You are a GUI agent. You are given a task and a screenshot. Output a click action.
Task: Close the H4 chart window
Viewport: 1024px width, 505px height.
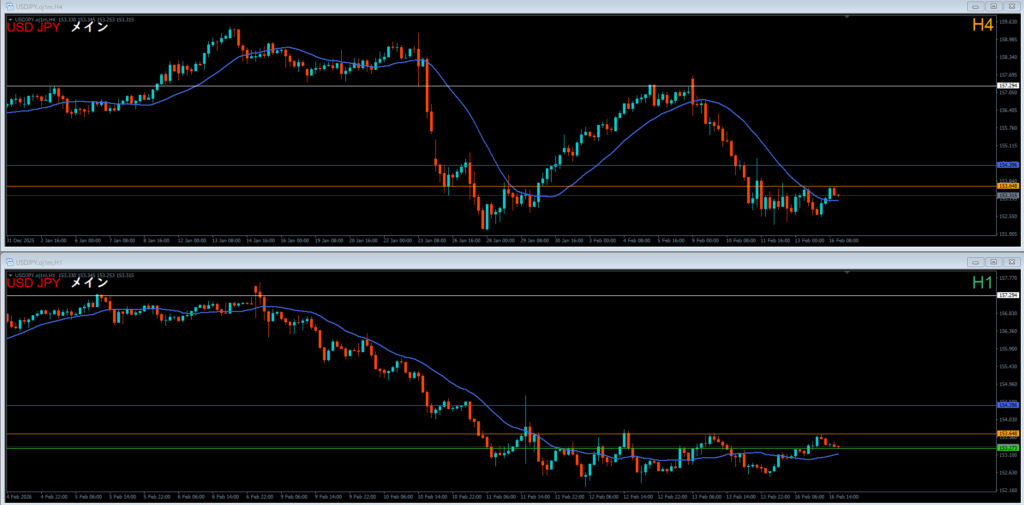pyautogui.click(x=1012, y=6)
